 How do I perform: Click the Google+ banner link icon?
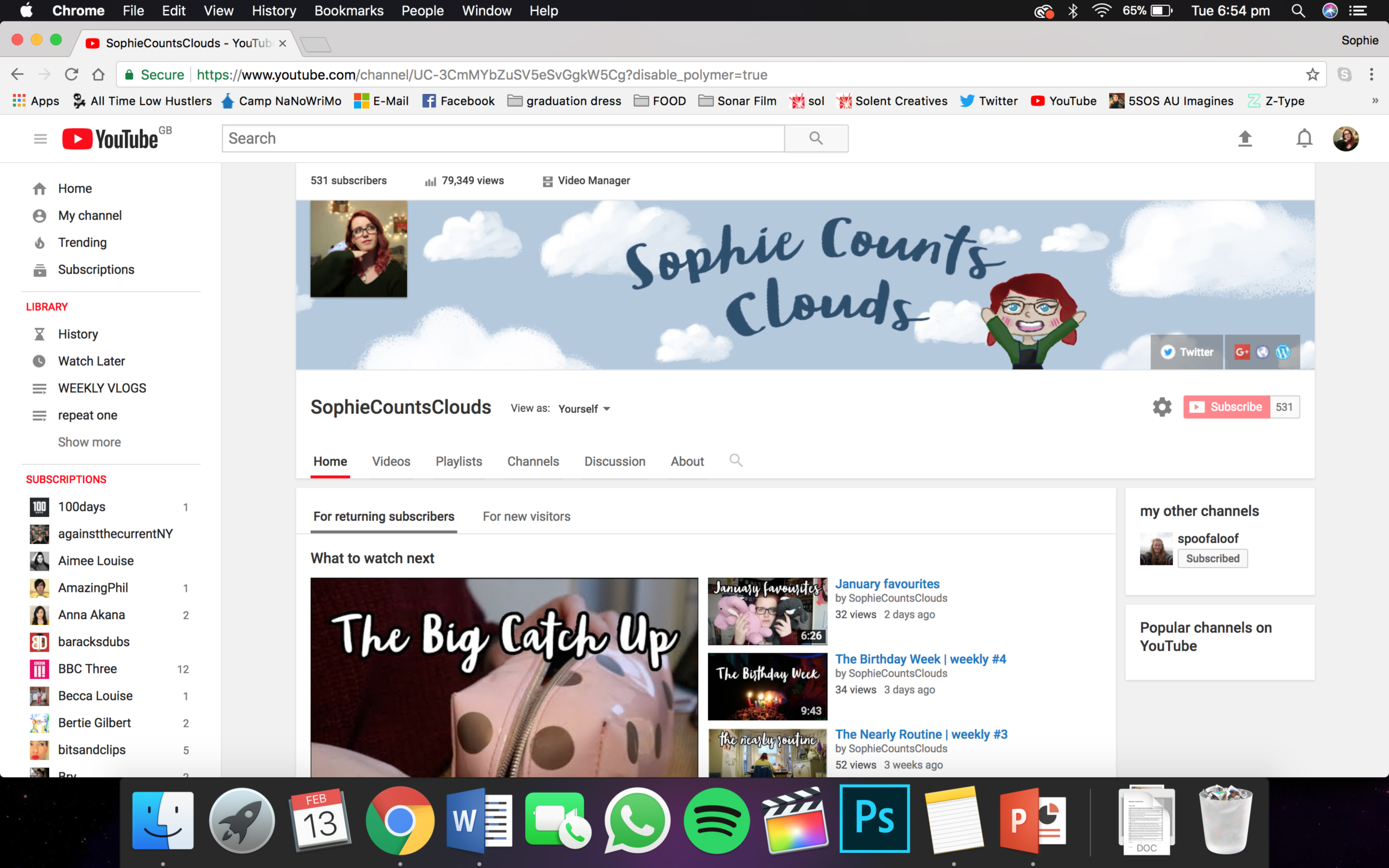[1241, 352]
